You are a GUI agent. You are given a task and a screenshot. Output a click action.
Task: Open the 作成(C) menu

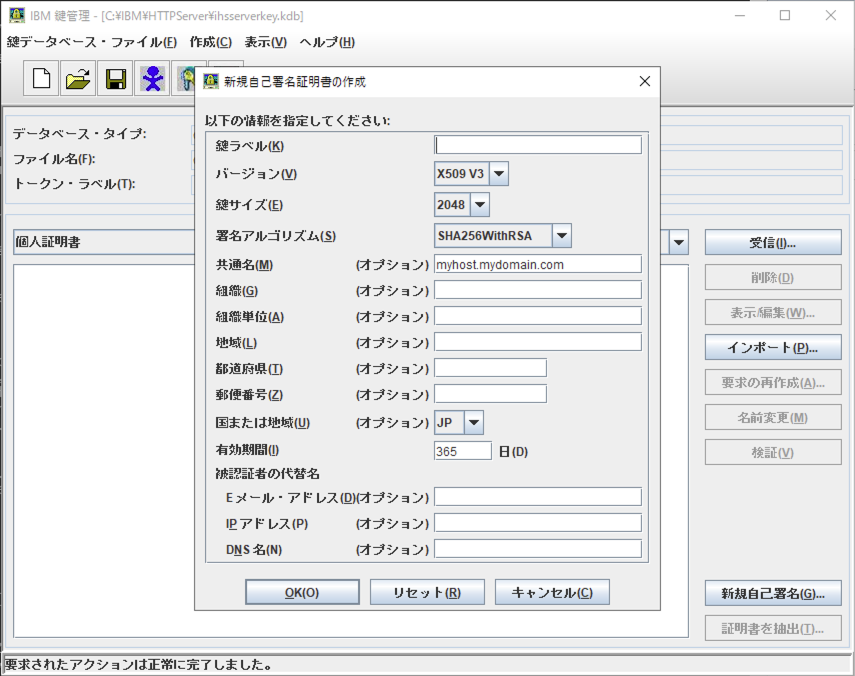click(210, 42)
